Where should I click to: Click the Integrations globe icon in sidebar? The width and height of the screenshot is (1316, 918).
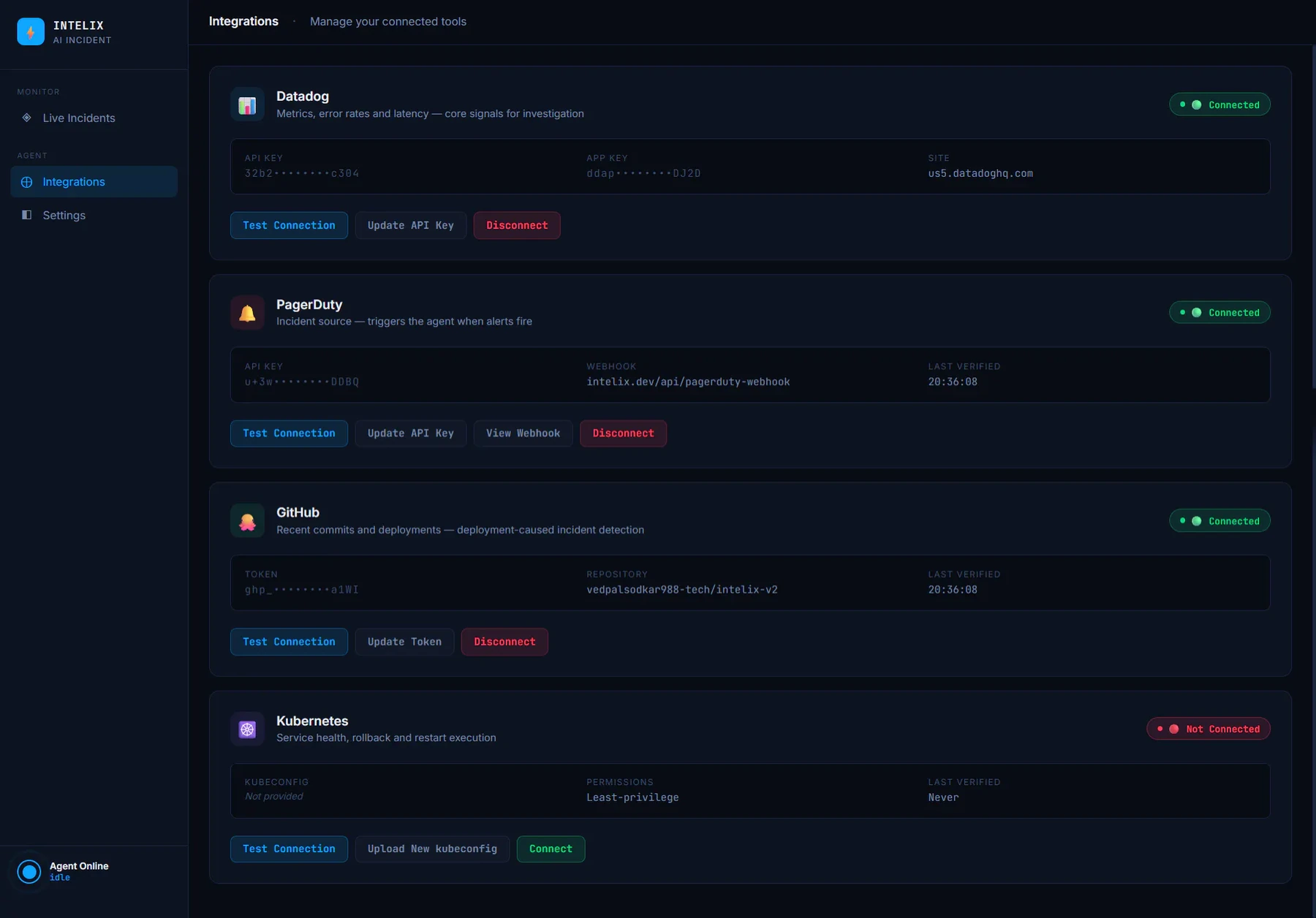(x=27, y=182)
